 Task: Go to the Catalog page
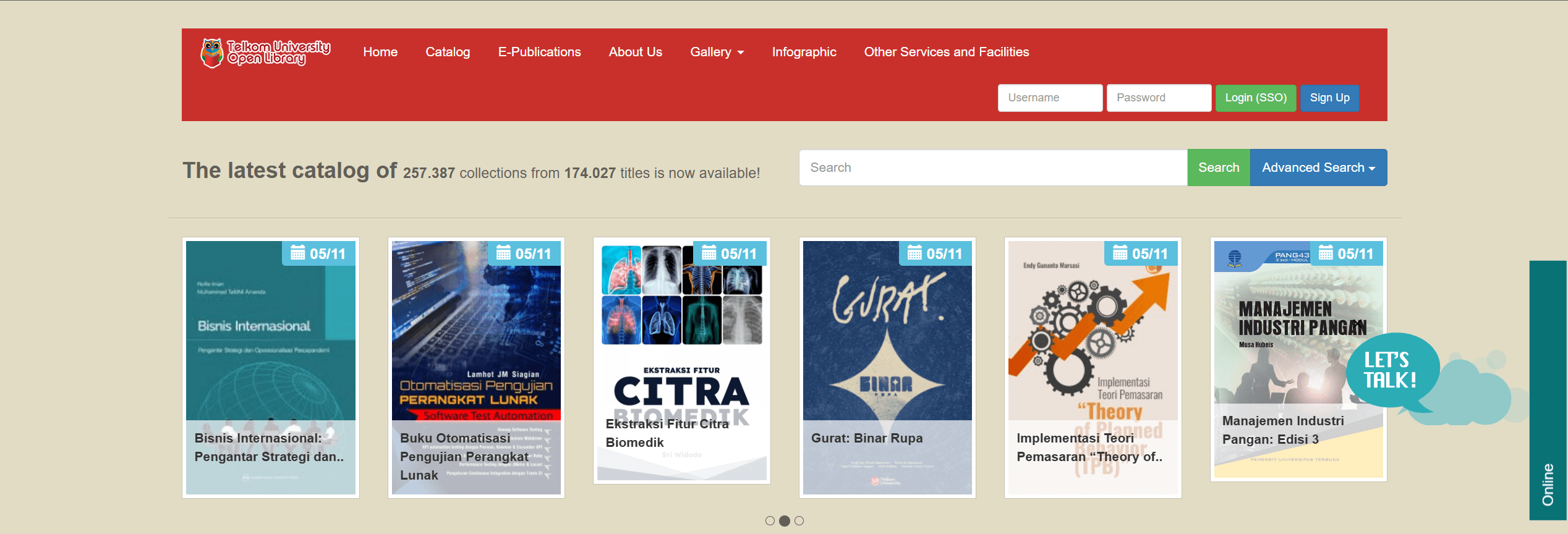(x=448, y=52)
